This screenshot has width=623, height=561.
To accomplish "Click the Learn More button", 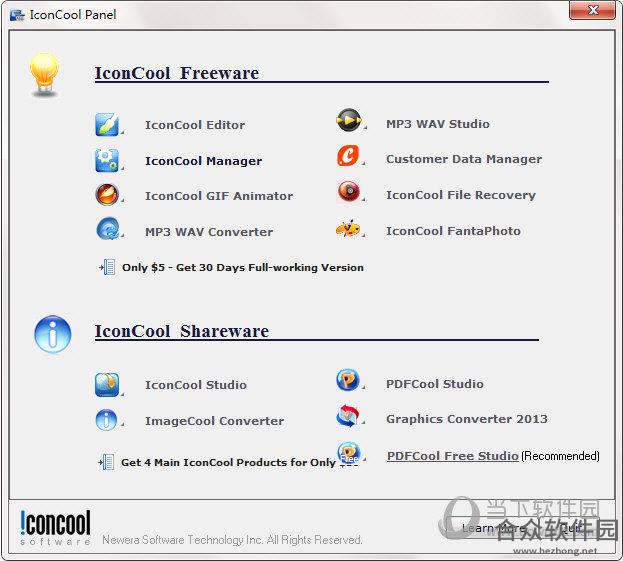I will click(492, 528).
